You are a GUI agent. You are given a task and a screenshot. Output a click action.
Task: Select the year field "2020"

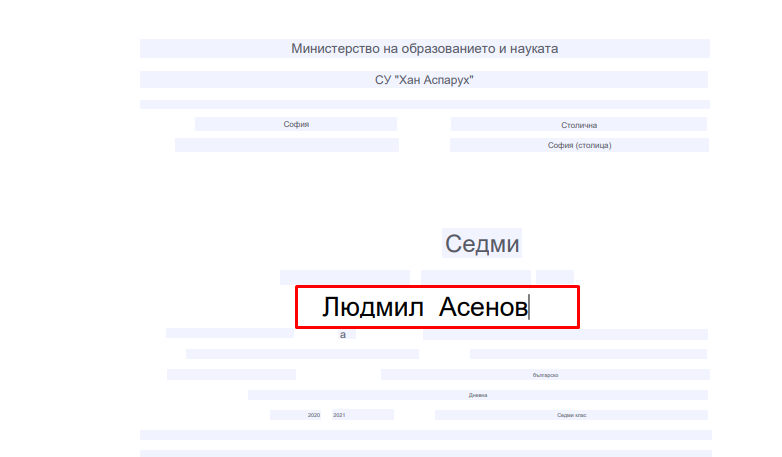tap(296, 415)
